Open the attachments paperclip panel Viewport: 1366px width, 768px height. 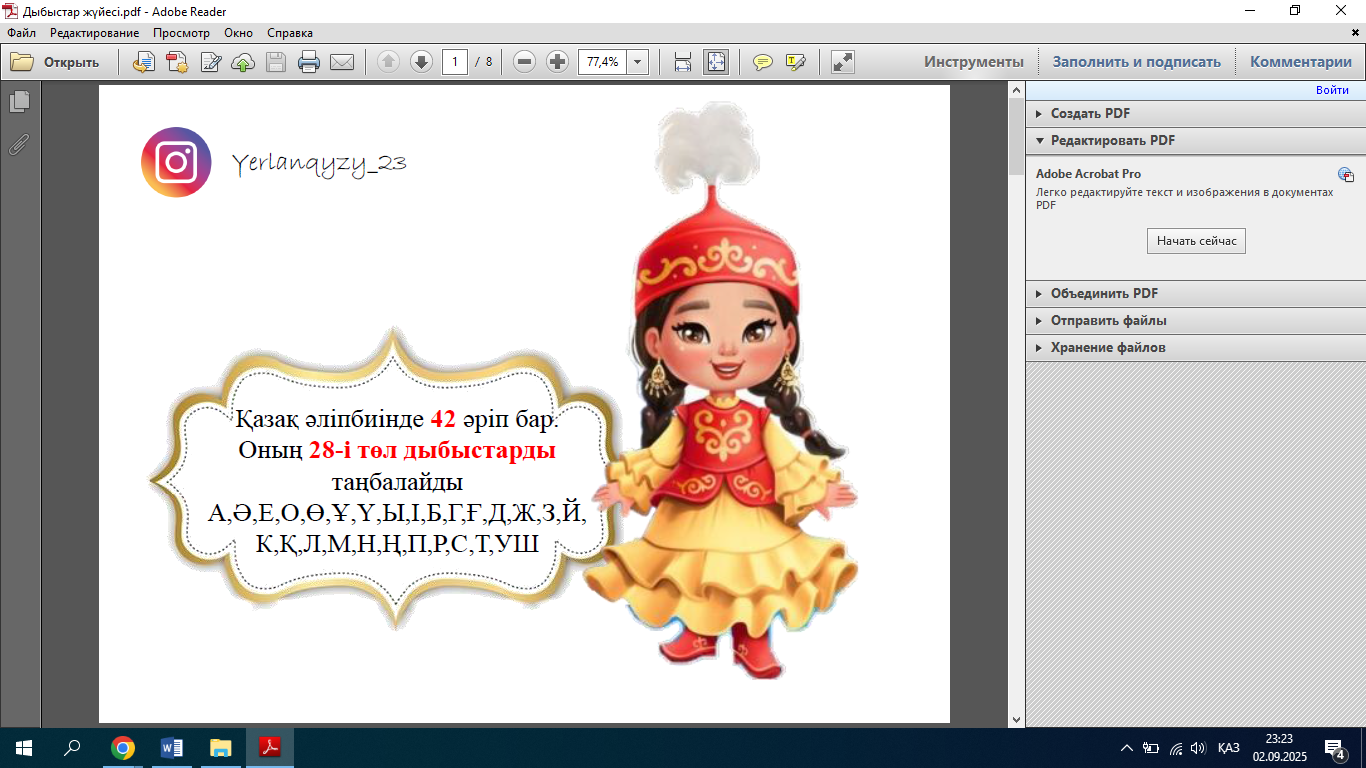19,144
